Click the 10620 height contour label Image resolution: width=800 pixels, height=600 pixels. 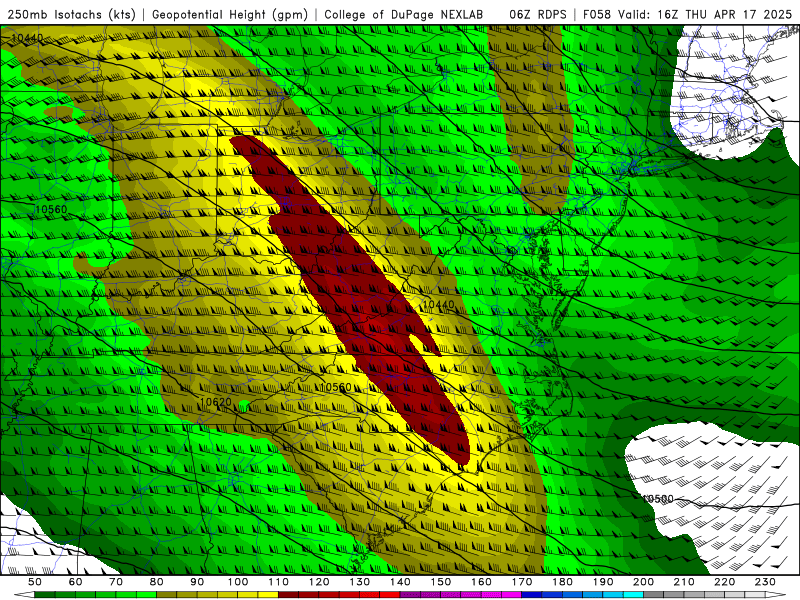point(215,402)
